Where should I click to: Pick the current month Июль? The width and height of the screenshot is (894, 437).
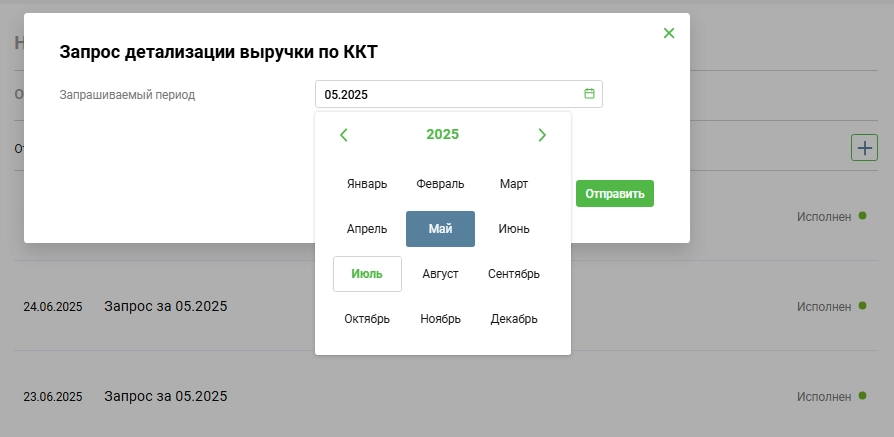(367, 274)
